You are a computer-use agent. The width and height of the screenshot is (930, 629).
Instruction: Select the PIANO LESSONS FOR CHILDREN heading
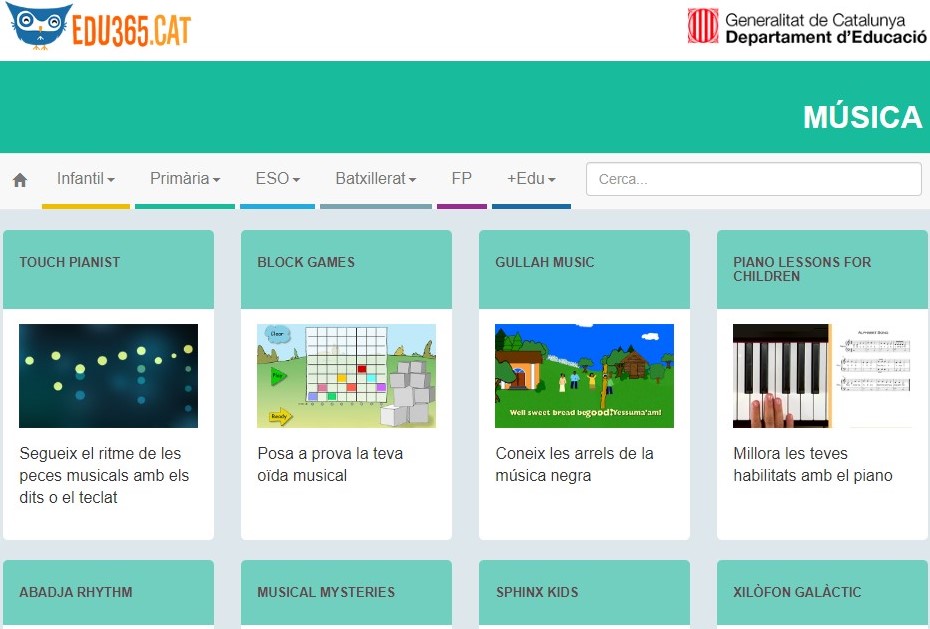[x=802, y=269]
